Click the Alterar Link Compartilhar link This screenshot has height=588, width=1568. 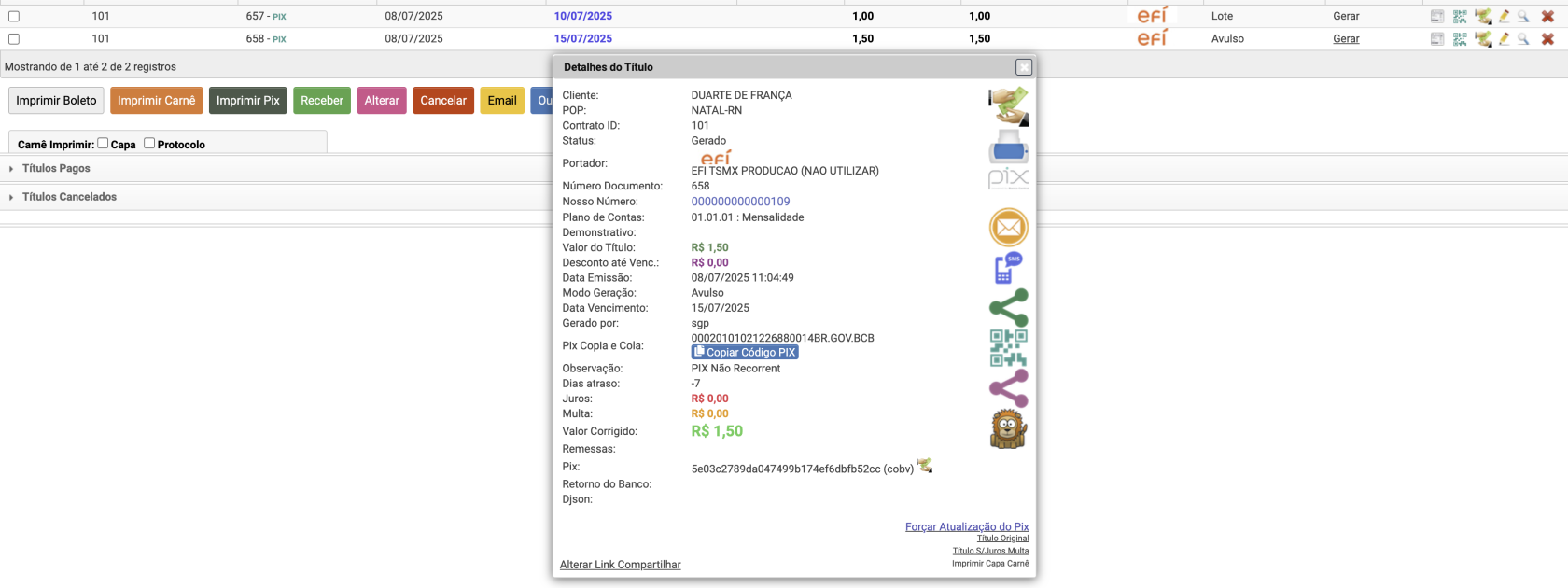620,565
